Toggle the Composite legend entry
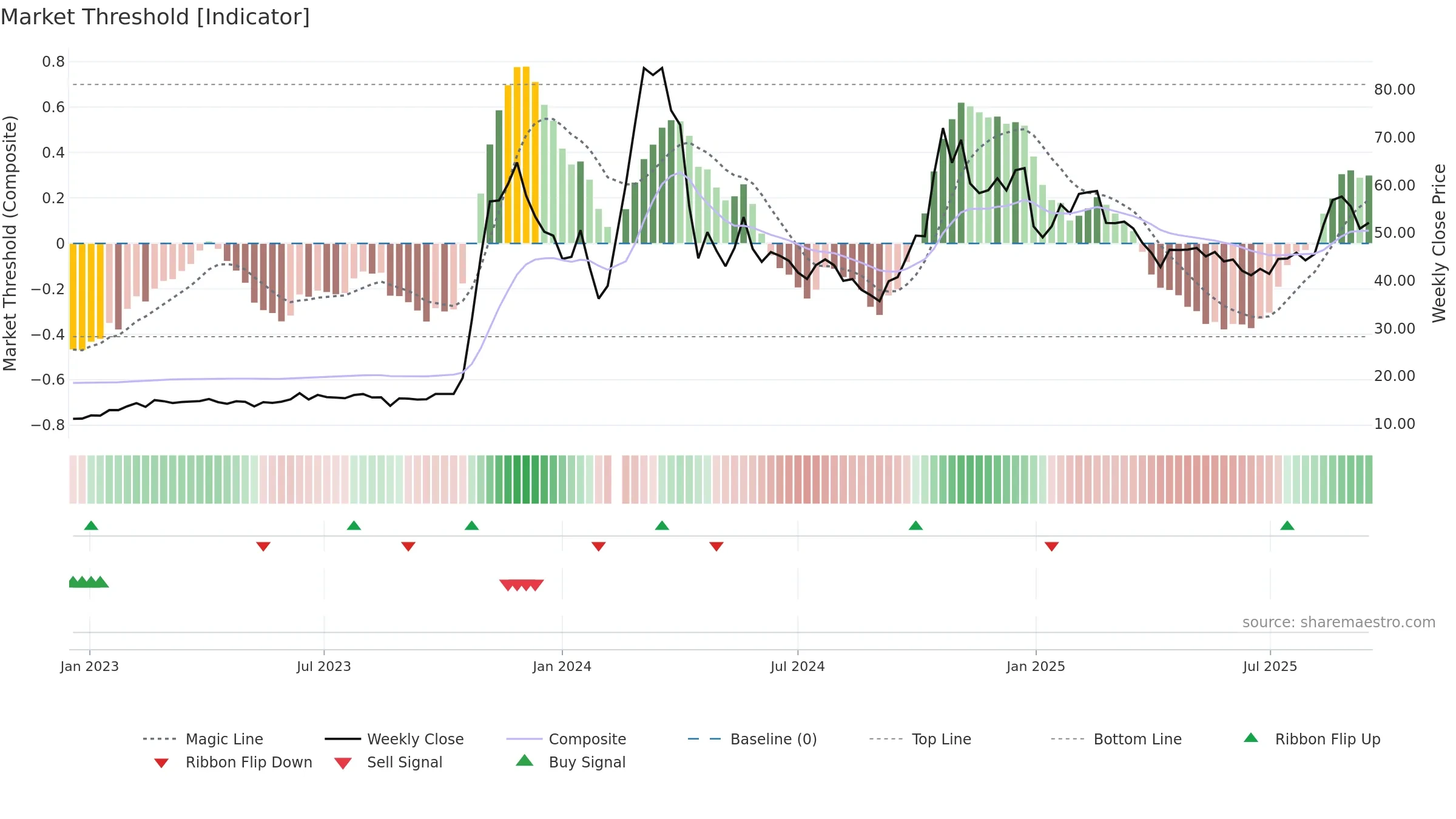The height and width of the screenshot is (819, 1456). coord(566,739)
